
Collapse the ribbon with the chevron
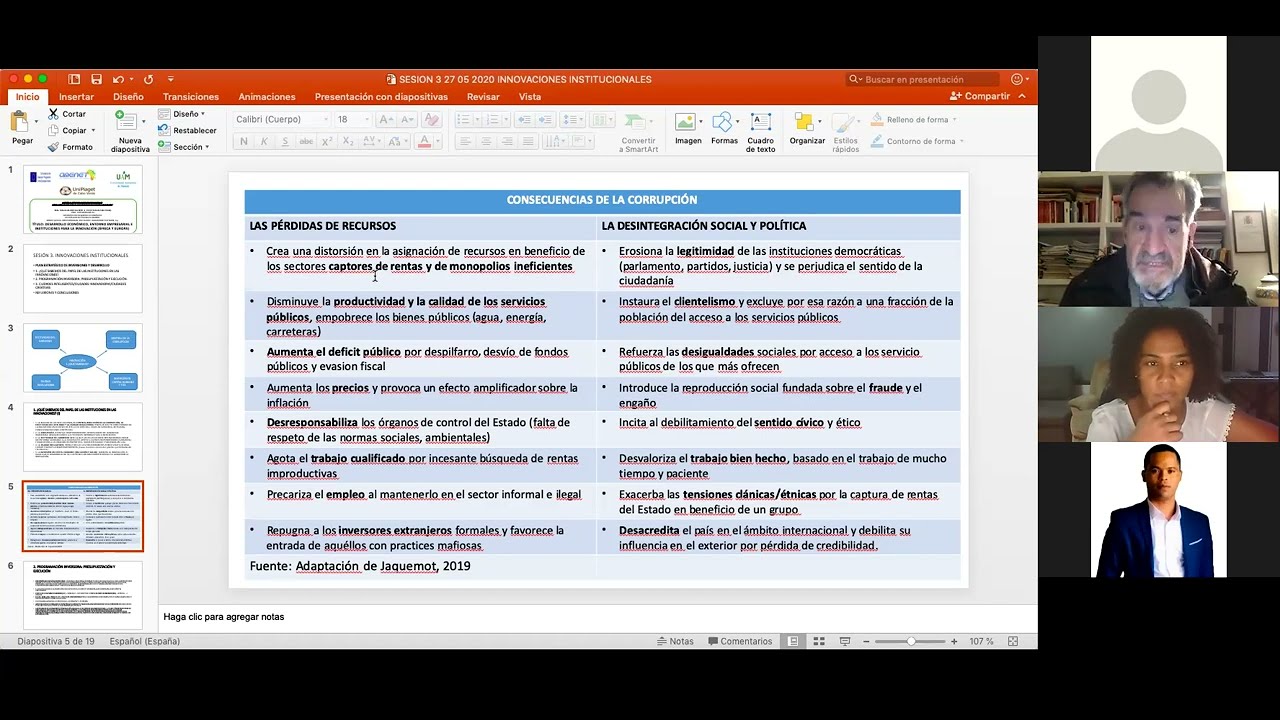pos(1022,97)
